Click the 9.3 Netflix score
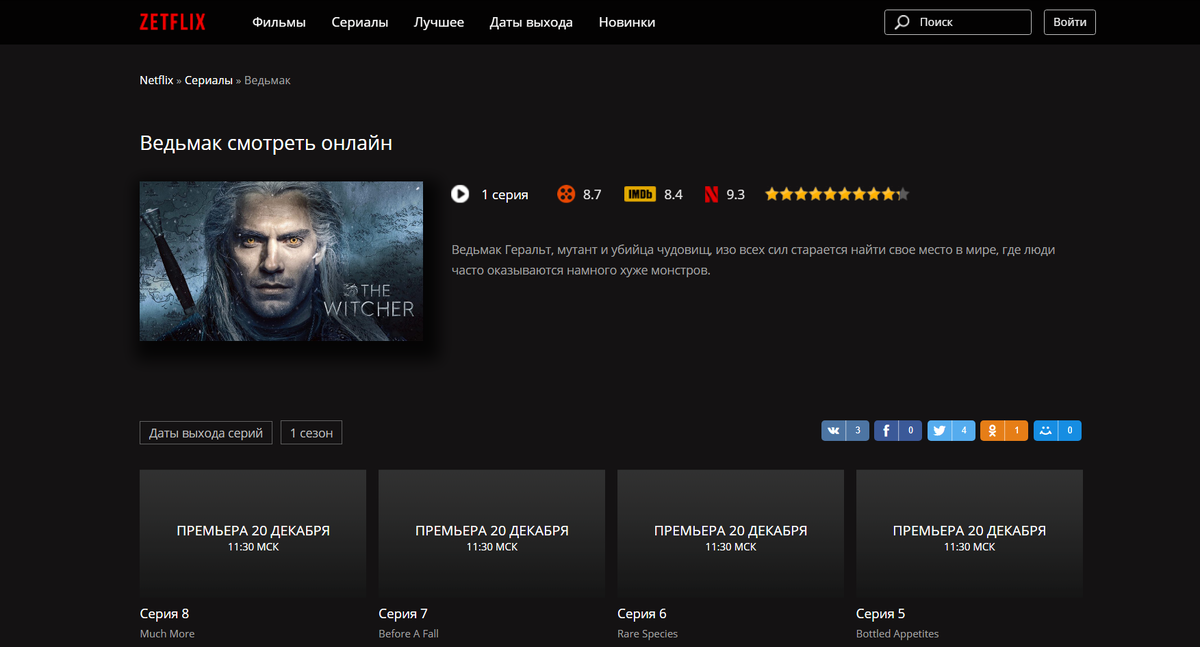 736,195
